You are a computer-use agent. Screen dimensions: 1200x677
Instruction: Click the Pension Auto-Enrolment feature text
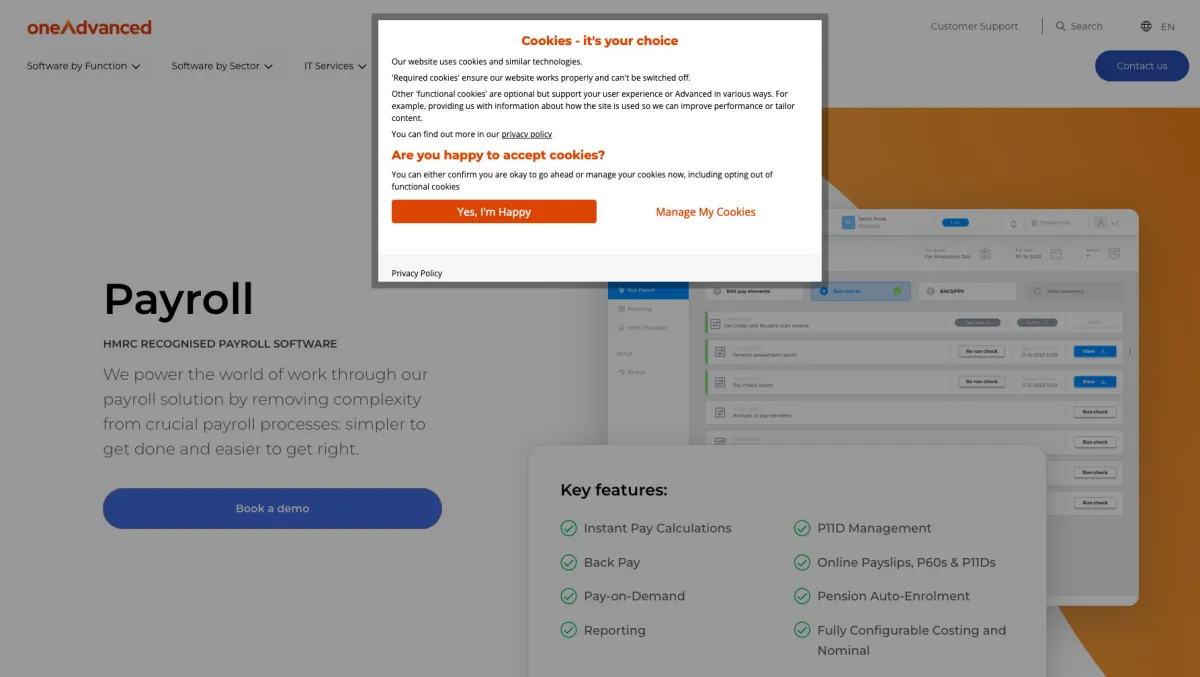(893, 596)
